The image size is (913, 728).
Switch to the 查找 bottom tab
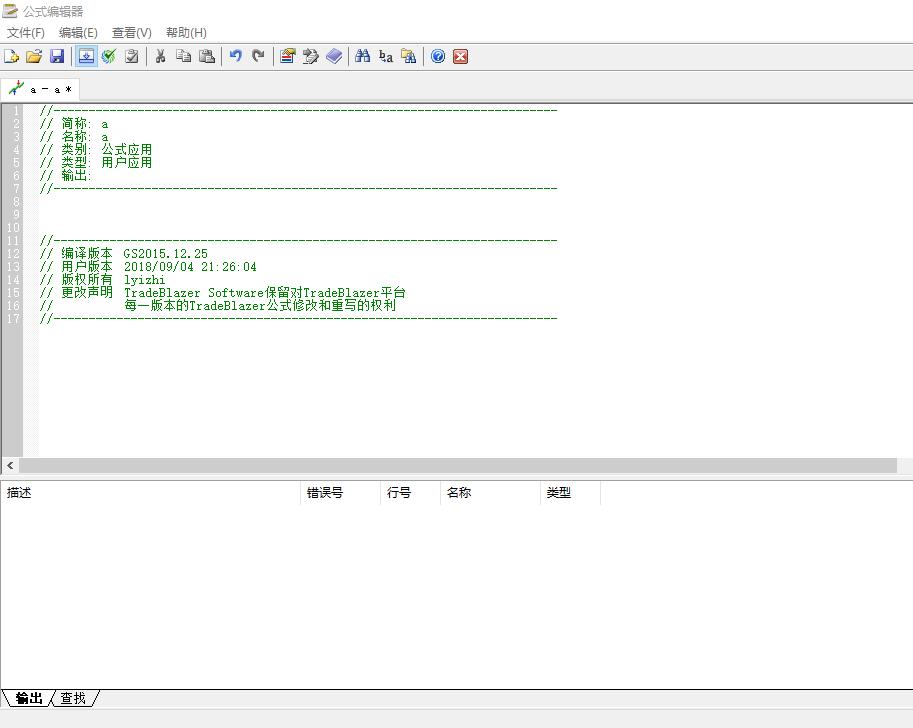tap(73, 698)
